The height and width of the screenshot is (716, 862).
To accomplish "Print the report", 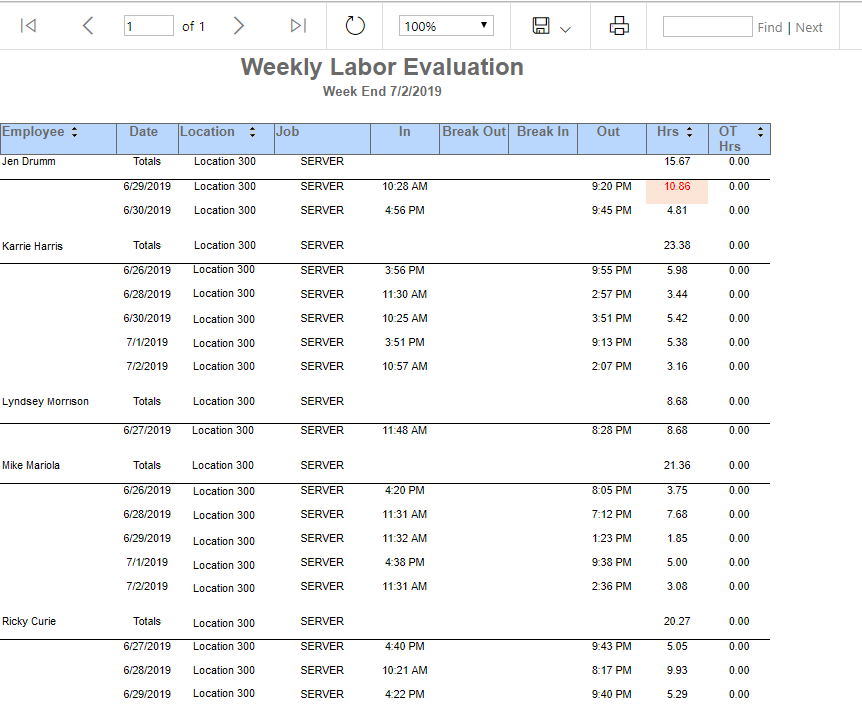I will [619, 26].
